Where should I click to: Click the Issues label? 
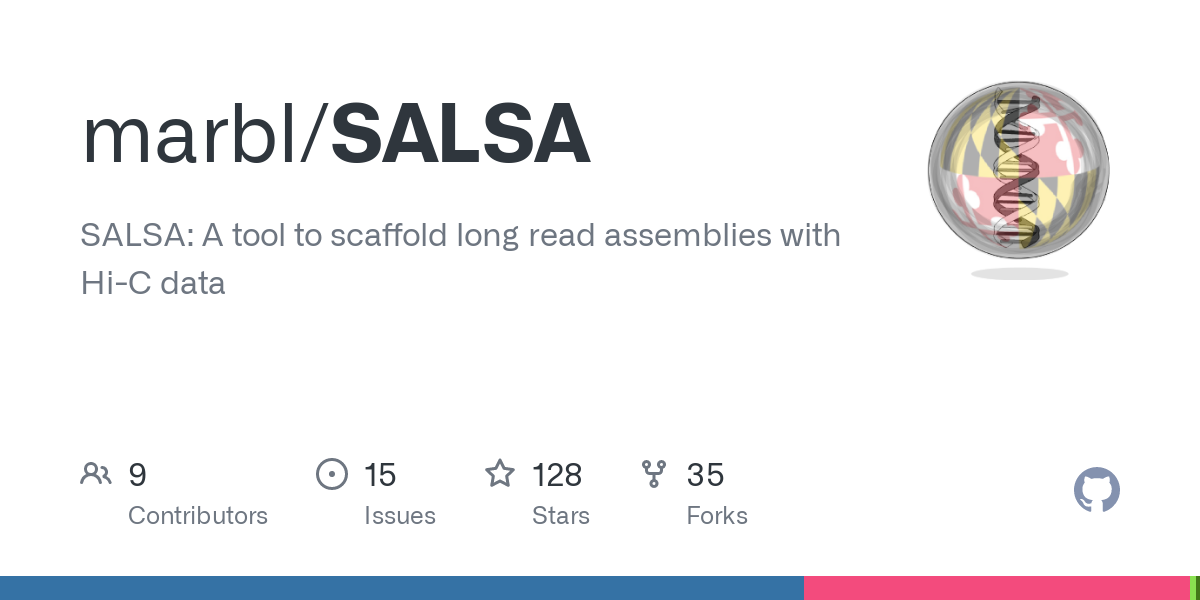coord(400,516)
